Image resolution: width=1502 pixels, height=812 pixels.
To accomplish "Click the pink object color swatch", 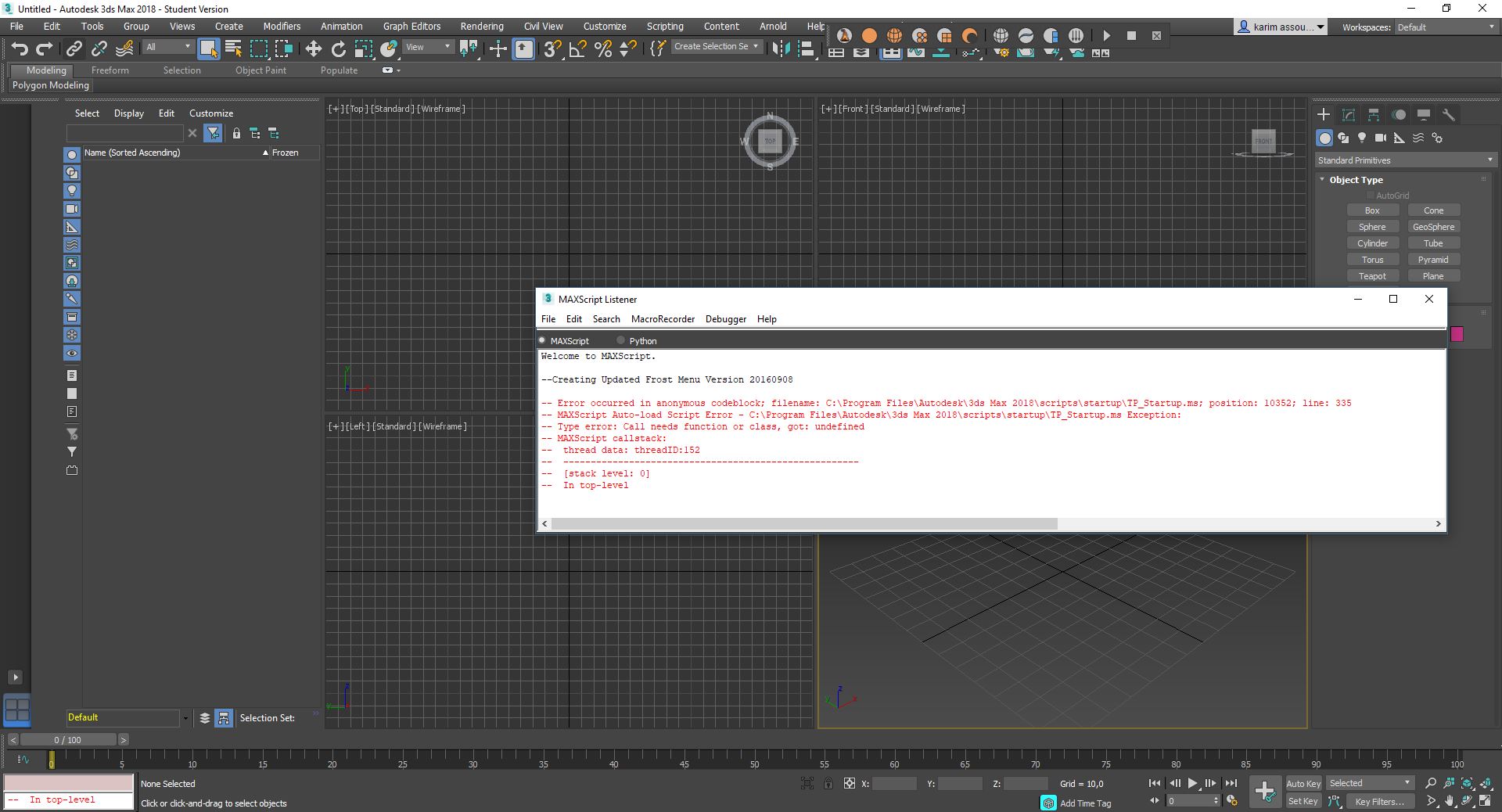I will 1457,334.
